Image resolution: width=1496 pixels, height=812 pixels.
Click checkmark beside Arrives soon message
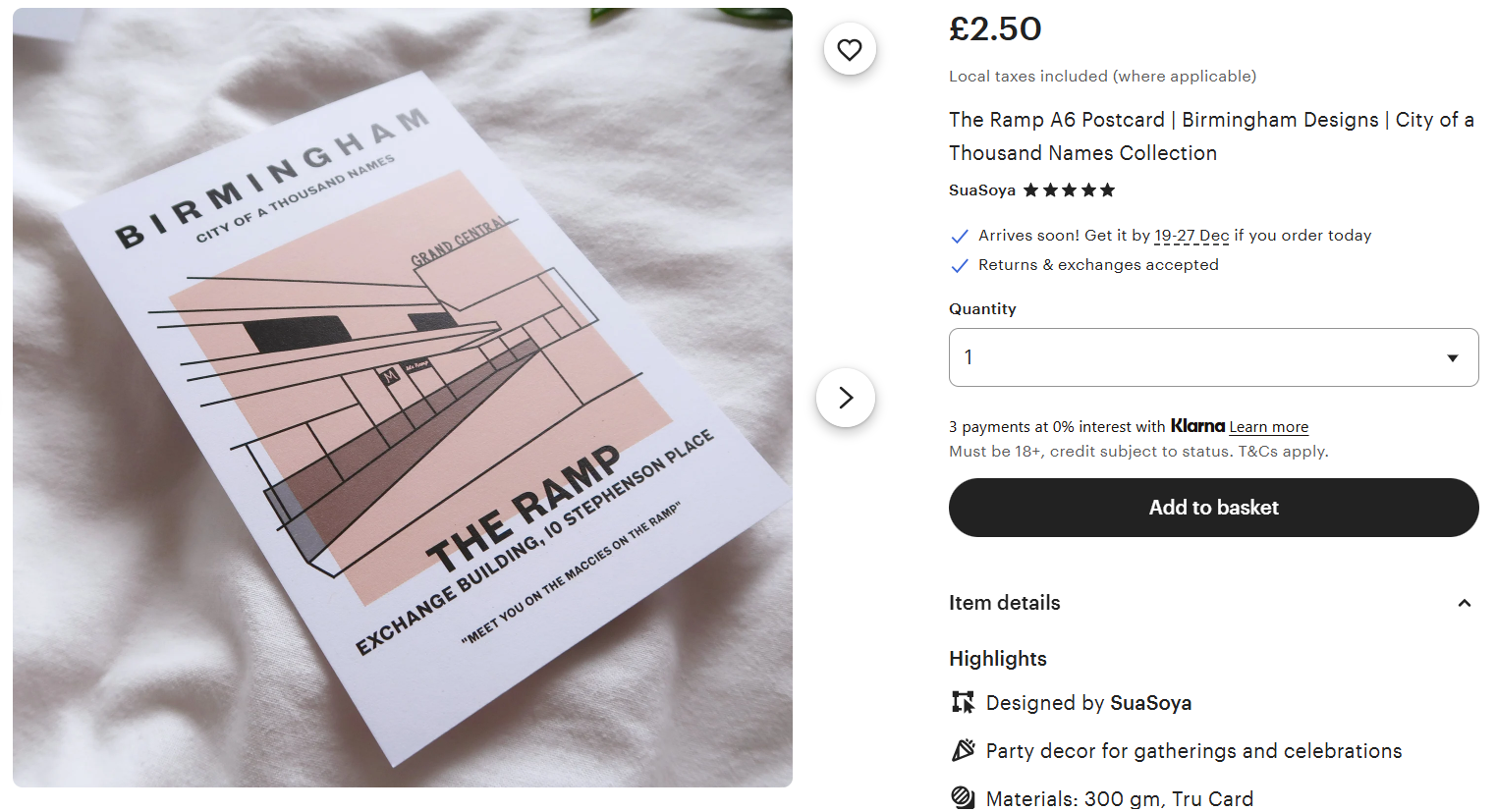960,236
